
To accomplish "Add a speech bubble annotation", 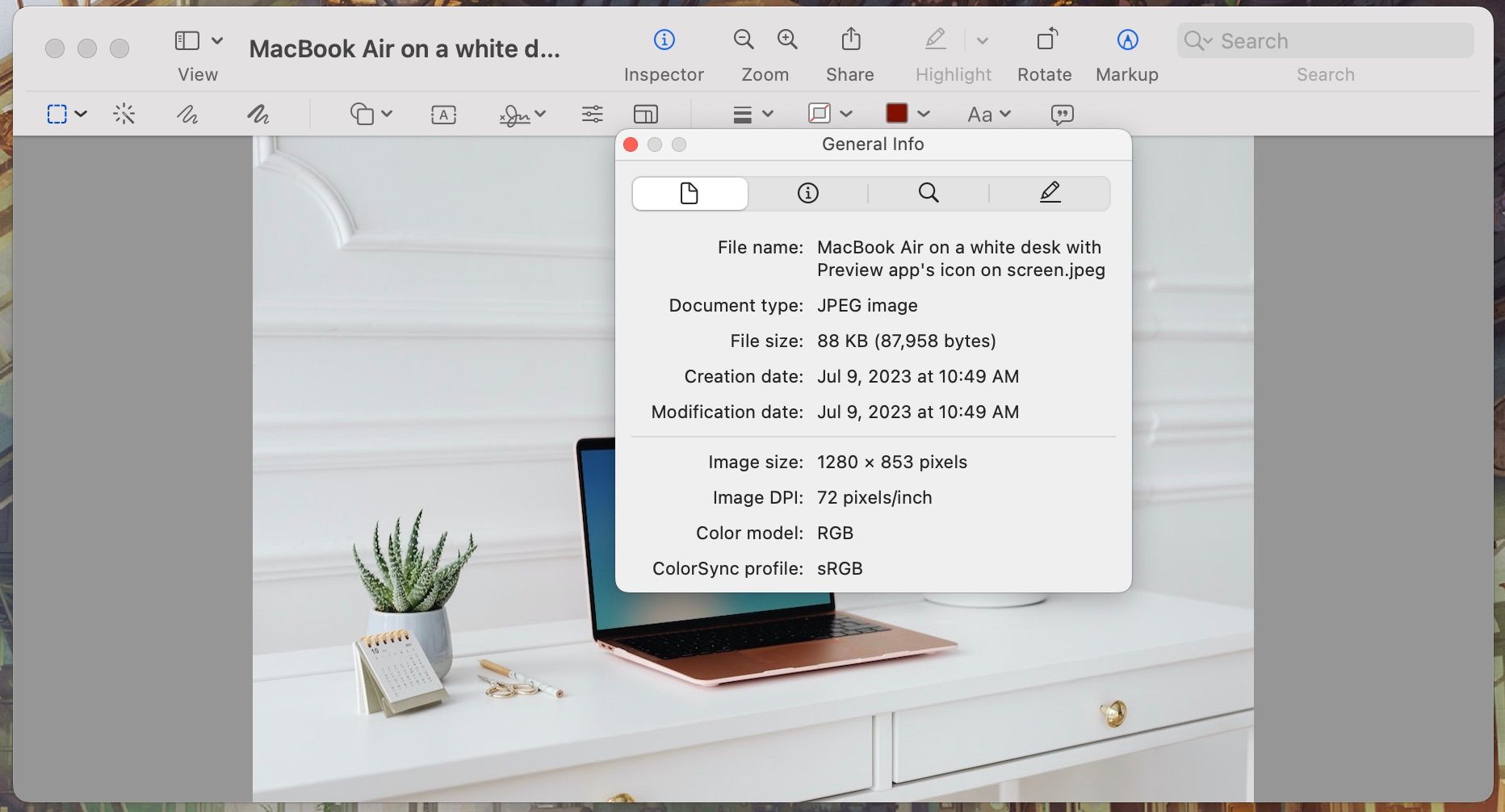I will [x=1063, y=114].
